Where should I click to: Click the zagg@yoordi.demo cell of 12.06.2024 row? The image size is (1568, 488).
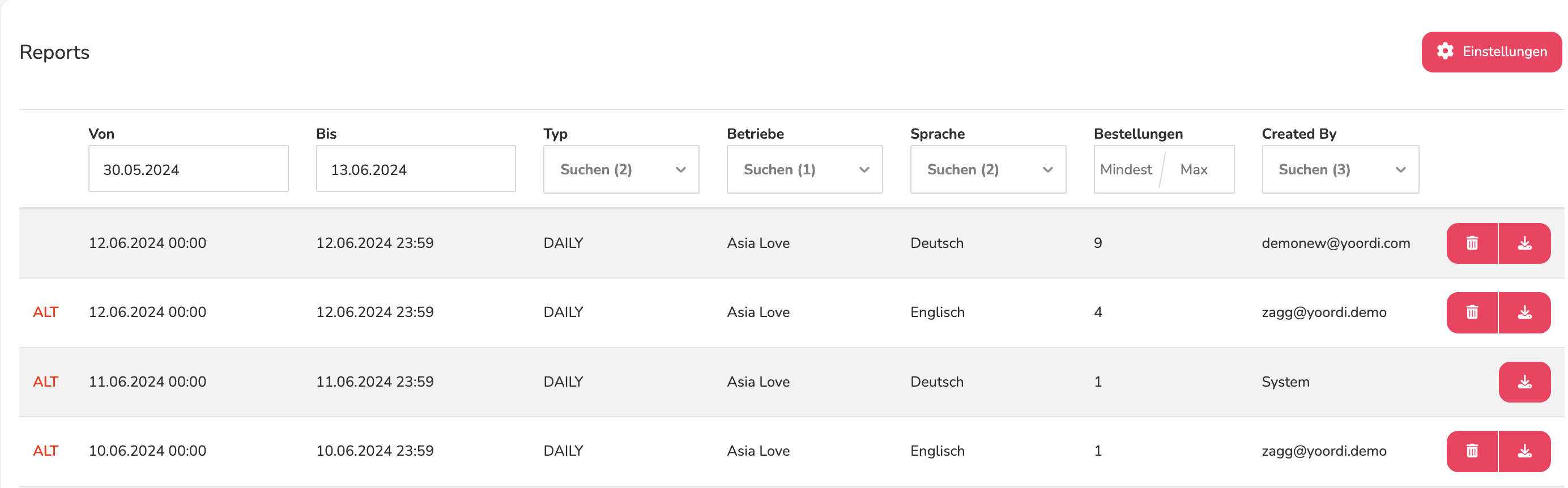(1324, 313)
